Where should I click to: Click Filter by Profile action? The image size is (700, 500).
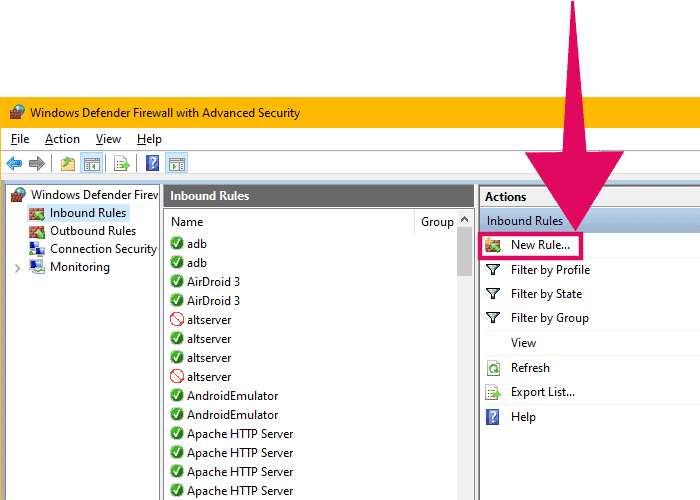click(550, 270)
